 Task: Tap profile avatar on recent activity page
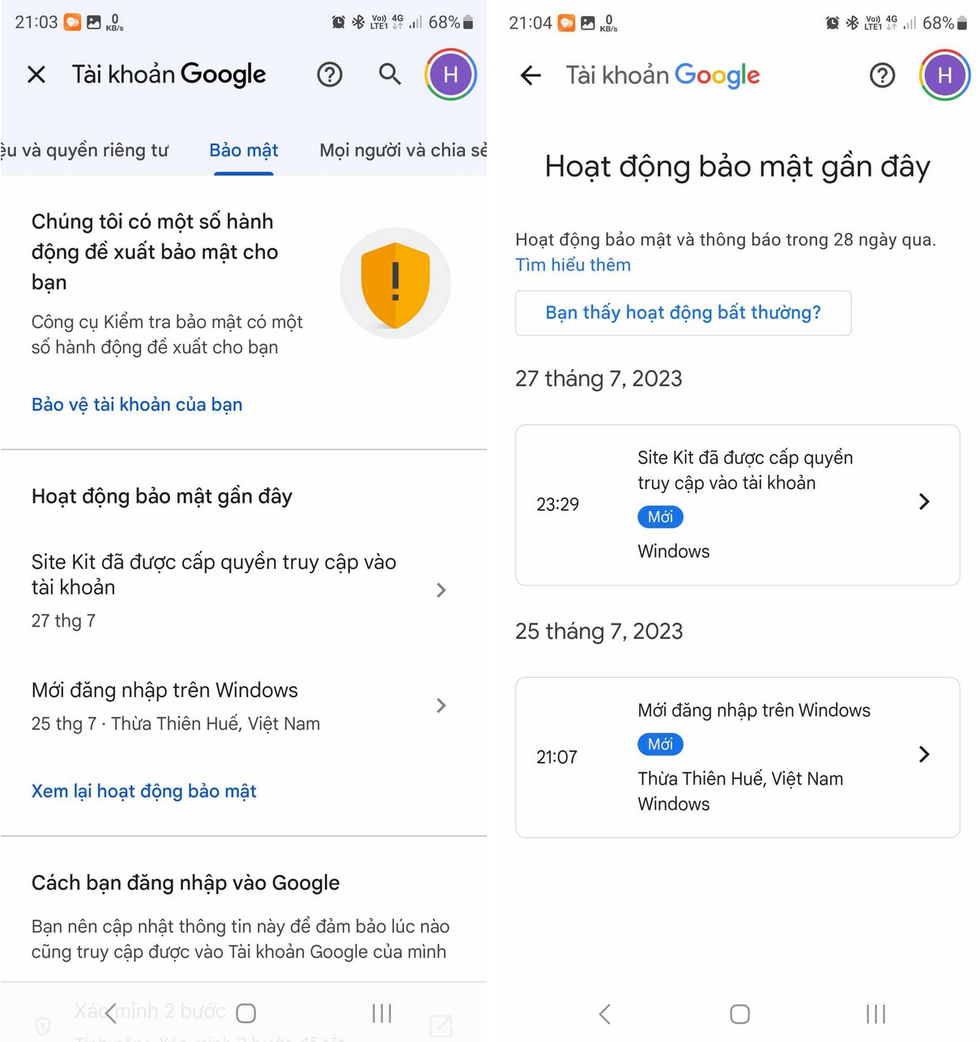pos(945,75)
